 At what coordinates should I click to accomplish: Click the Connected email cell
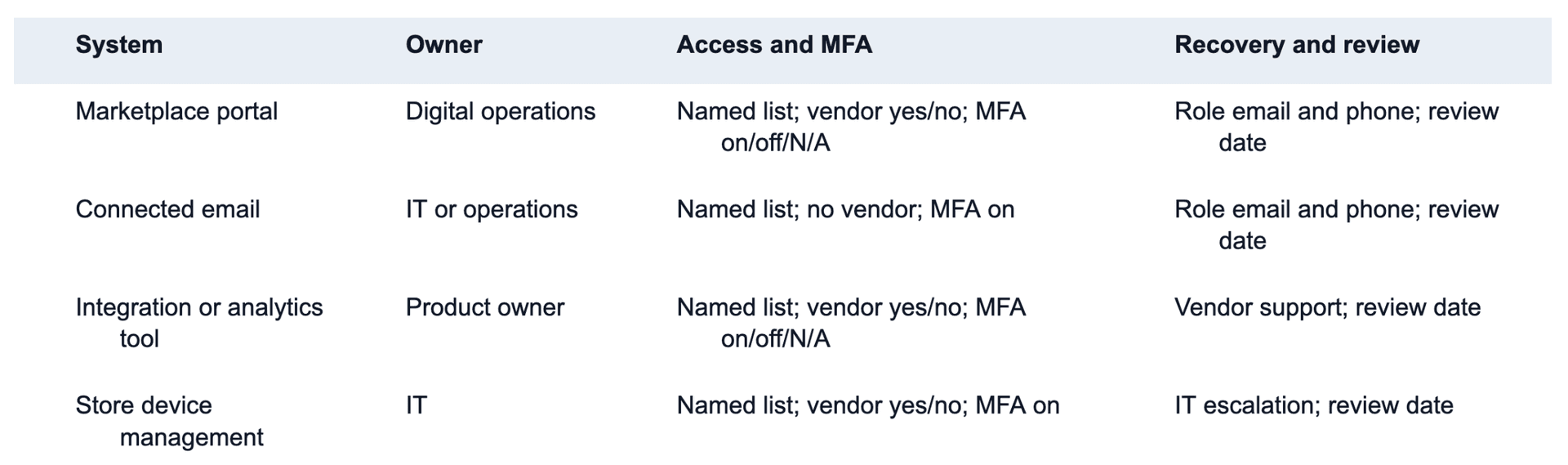coord(167,209)
